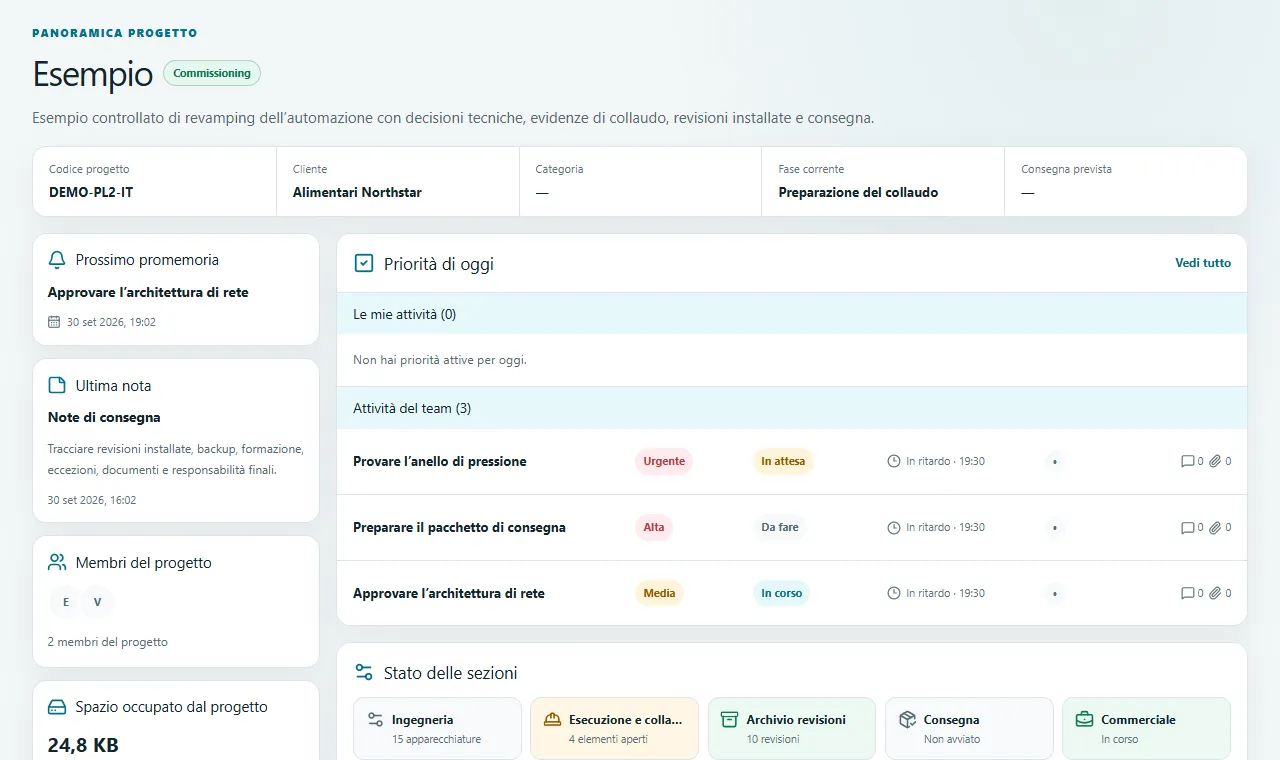The width and height of the screenshot is (1280, 760).
Task: Click the paperclip in Approvare l'architettura di rete task row
Action: [x=1215, y=593]
